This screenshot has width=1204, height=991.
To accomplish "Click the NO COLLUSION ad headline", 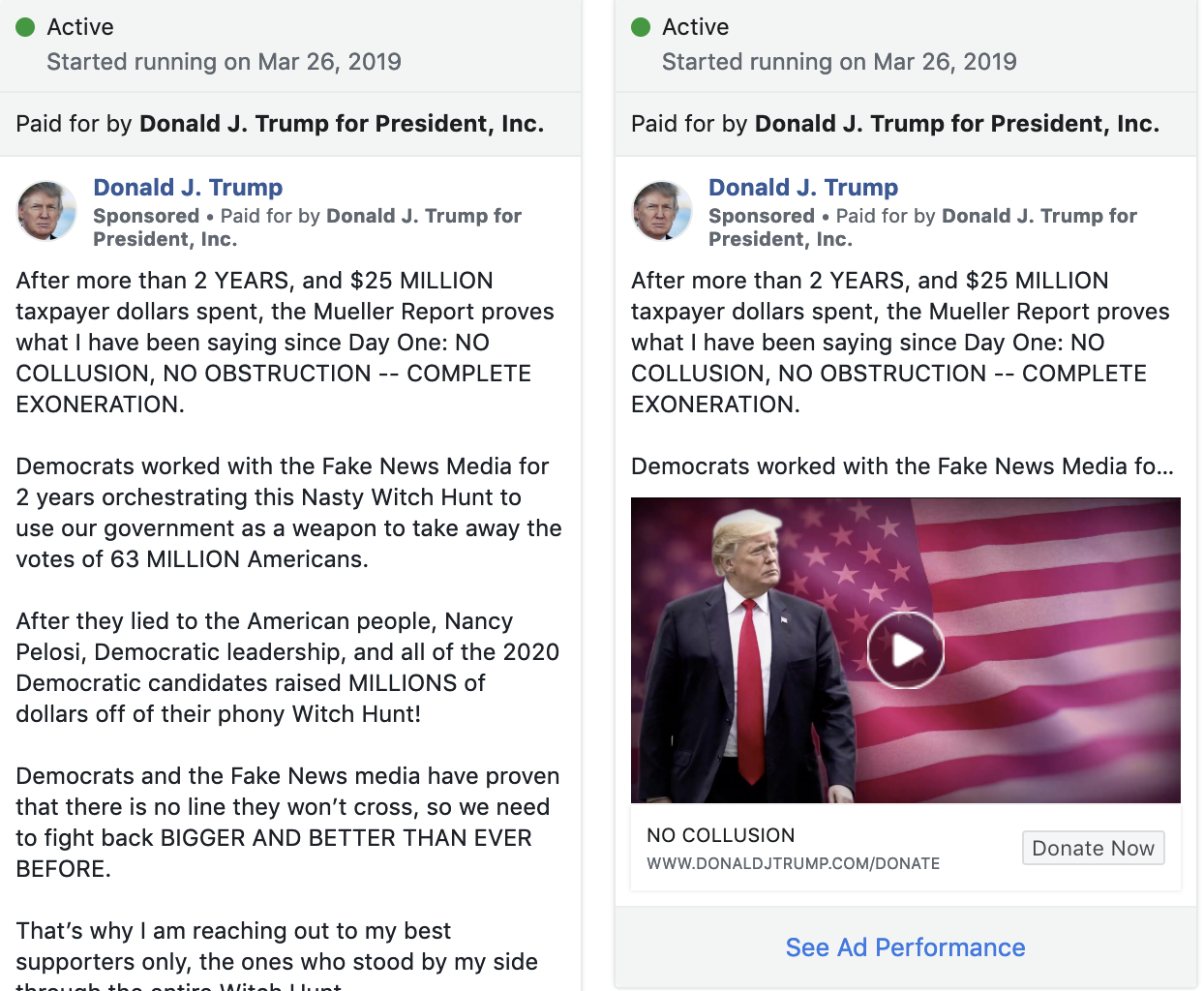I will (720, 835).
